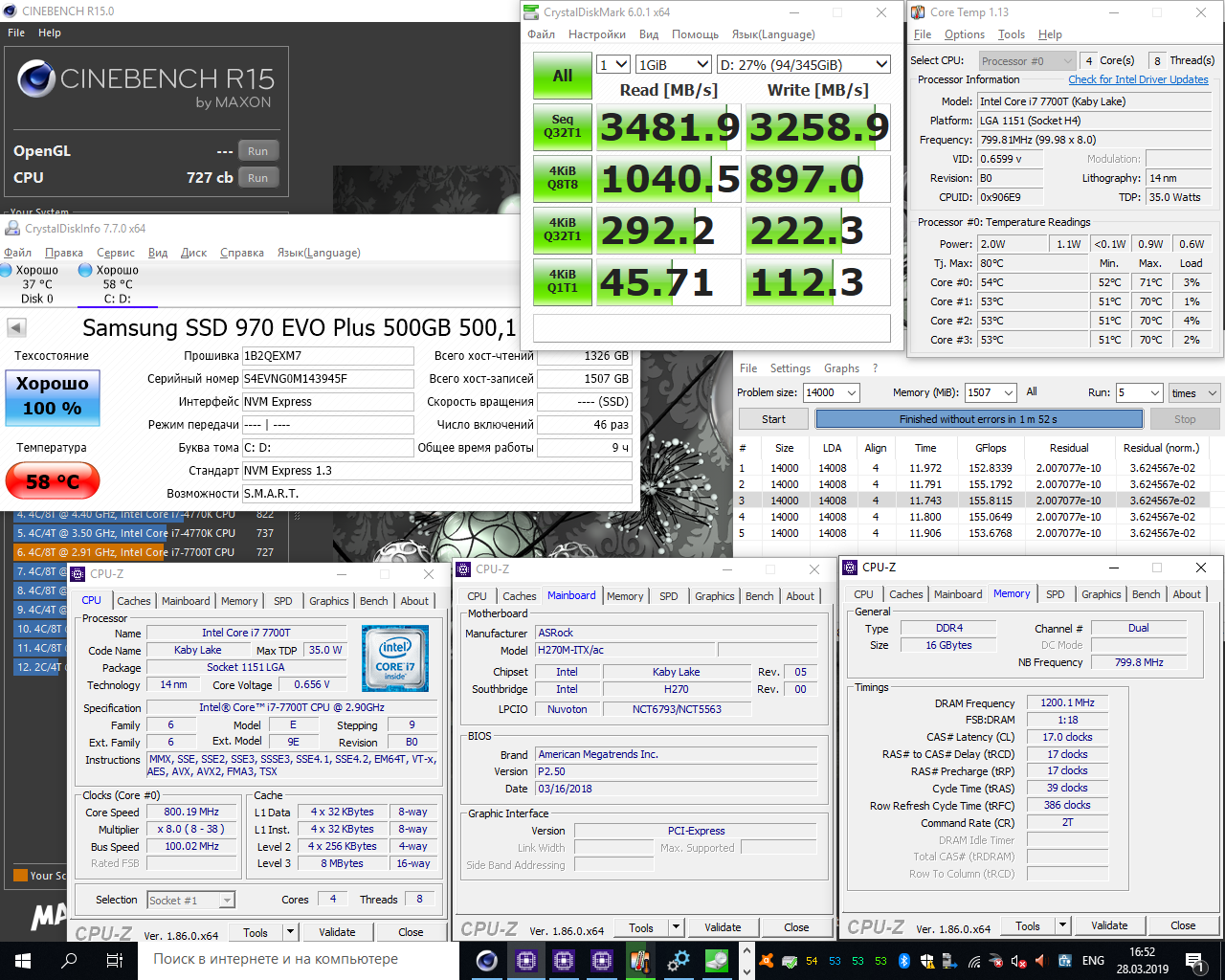Open the Socket #1 selection dropdown in CPU-Z
Viewport: 1225px width, 980px height.
tap(190, 901)
